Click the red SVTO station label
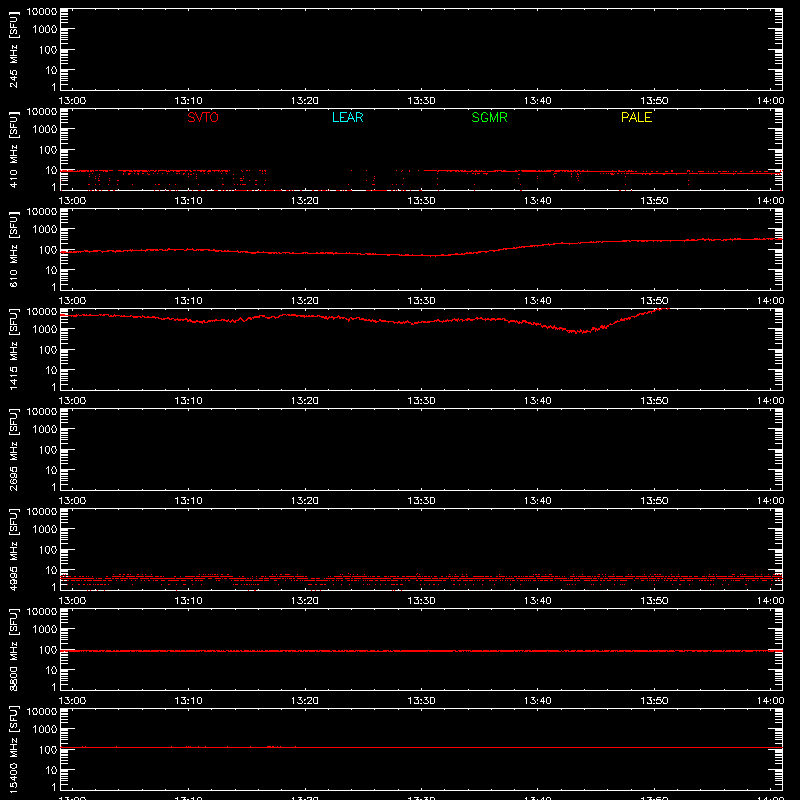This screenshot has width=800, height=800. coord(203,117)
